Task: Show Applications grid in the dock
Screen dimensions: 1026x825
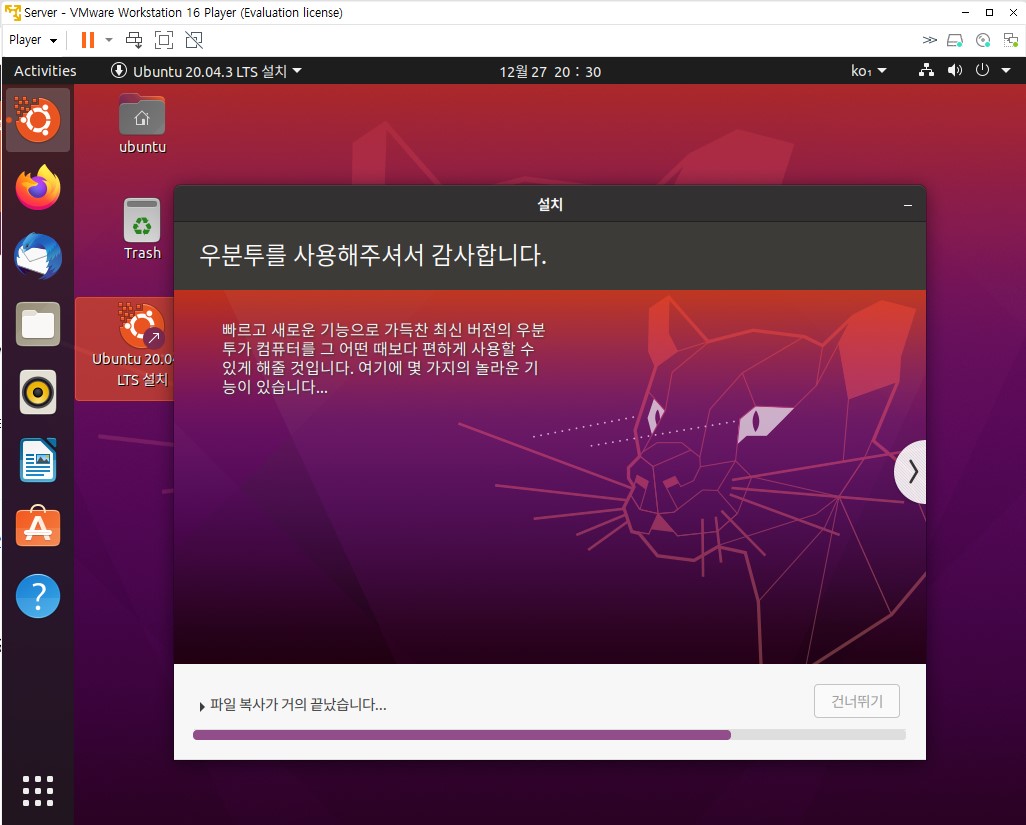Action: point(38,791)
